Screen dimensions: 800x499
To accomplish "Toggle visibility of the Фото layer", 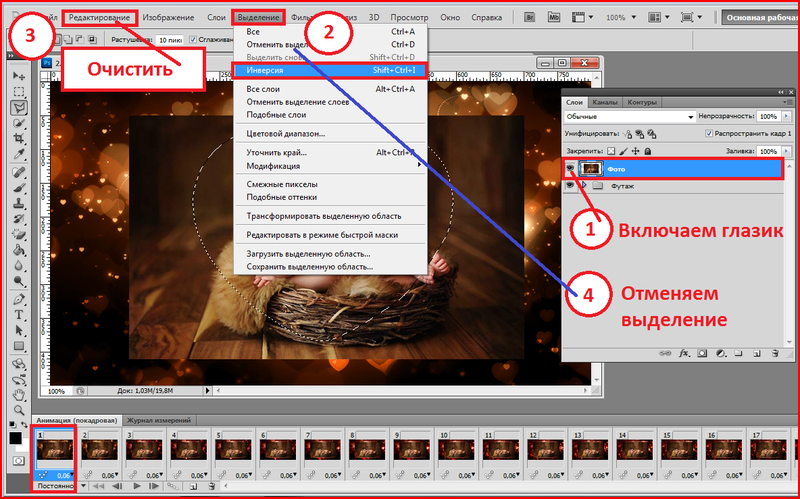I will click(570, 168).
